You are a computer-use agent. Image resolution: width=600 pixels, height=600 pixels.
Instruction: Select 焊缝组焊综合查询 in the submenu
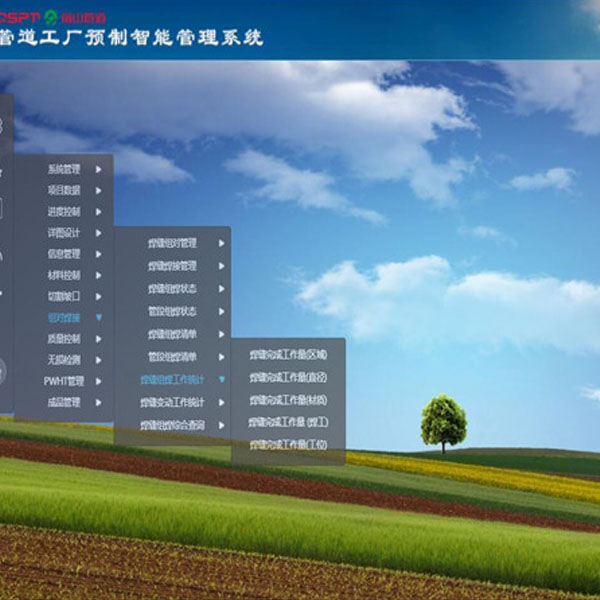pyautogui.click(x=172, y=425)
